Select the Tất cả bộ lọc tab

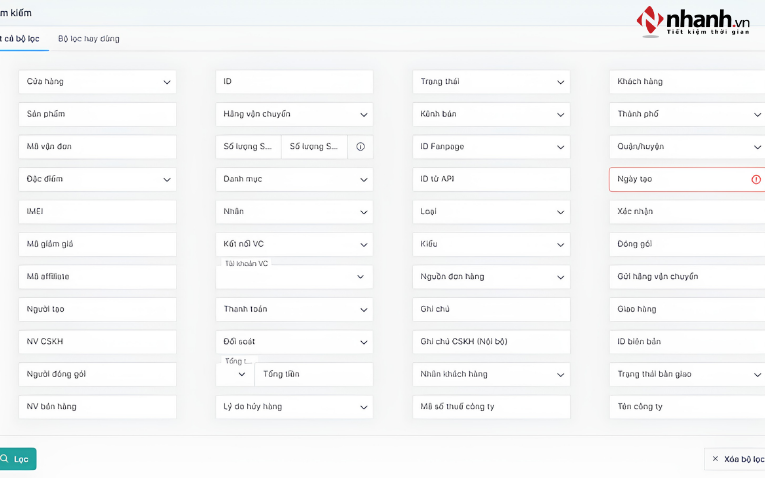click(20, 39)
